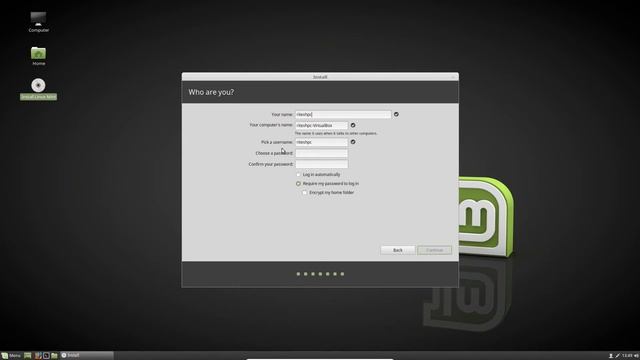This screenshot has height=360, width=640.
Task: Open the Home folder desktop icon
Action: click(x=38, y=56)
